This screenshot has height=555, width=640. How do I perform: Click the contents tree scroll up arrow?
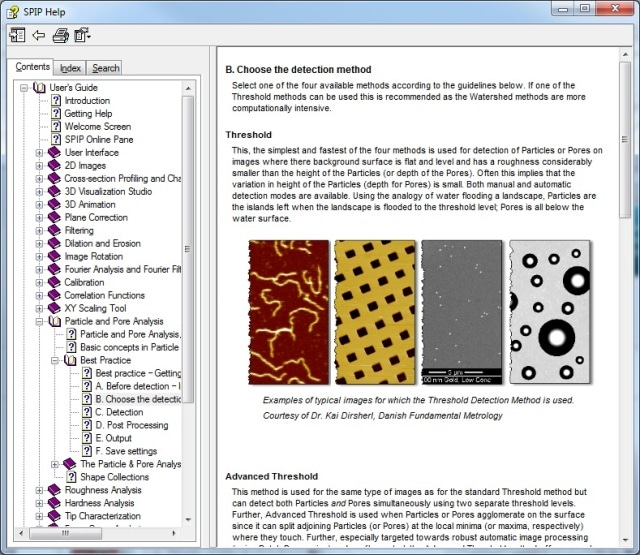coord(188,88)
